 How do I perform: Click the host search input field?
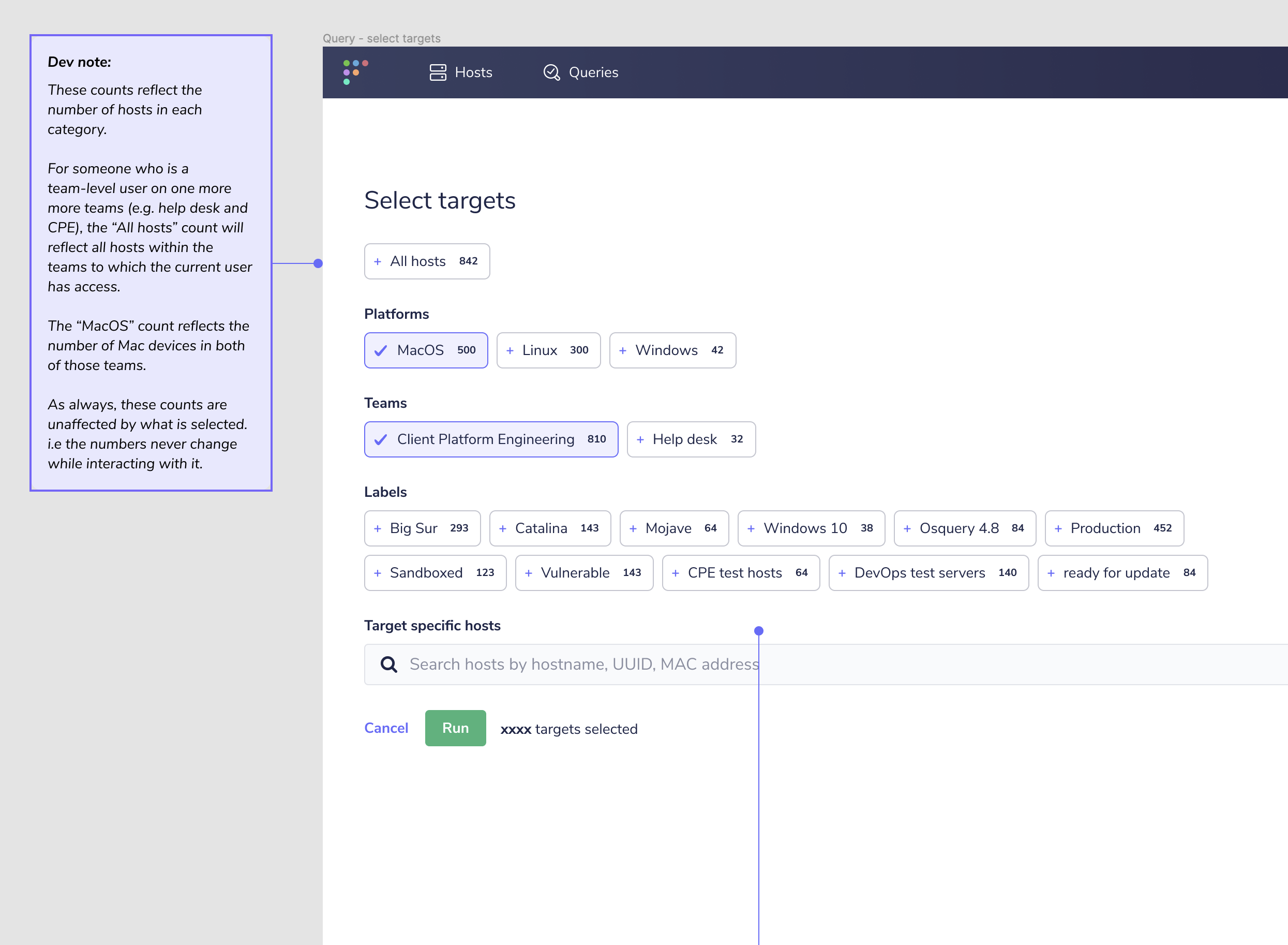(629, 663)
